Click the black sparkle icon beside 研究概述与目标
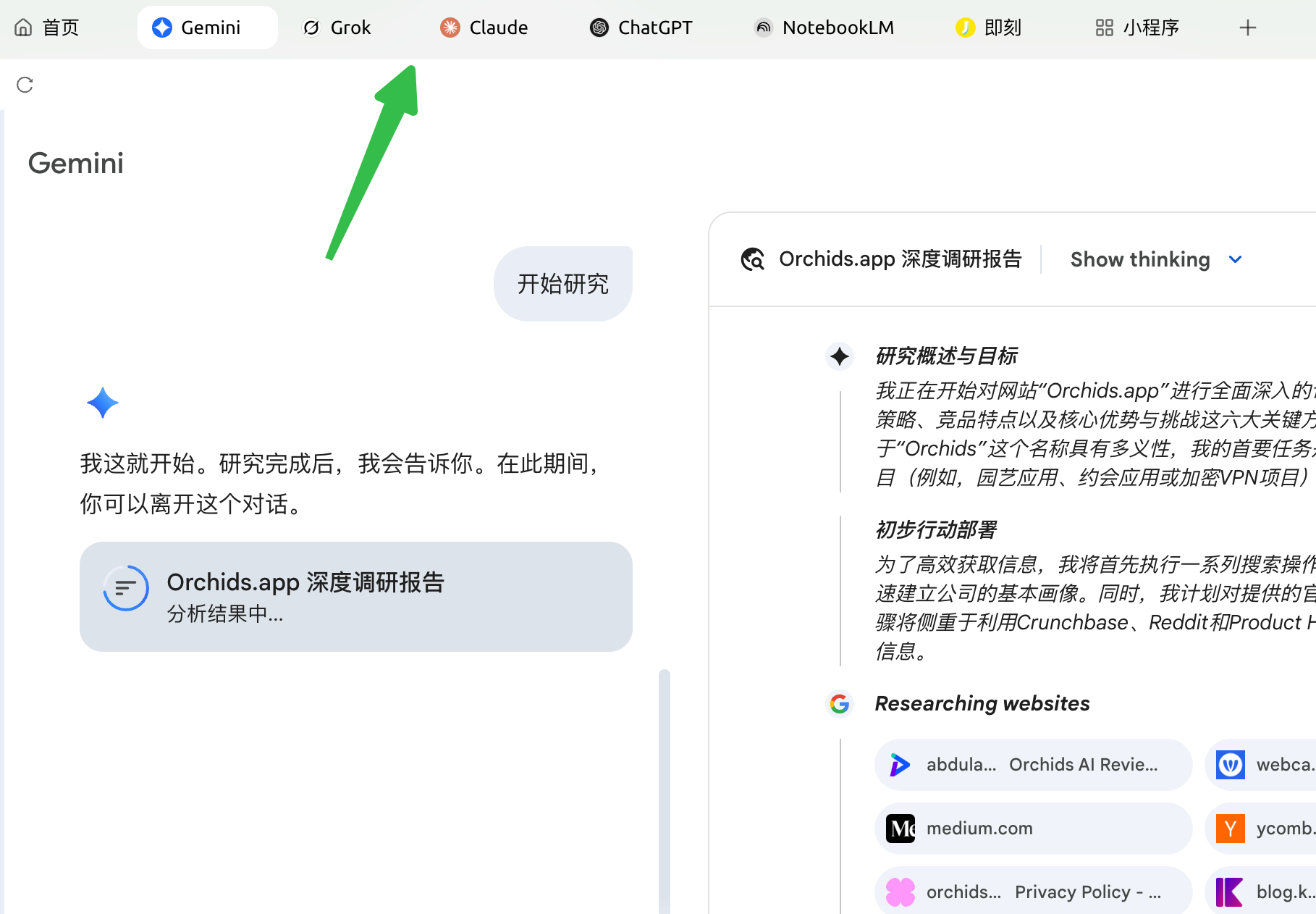This screenshot has width=1316, height=914. tap(840, 356)
